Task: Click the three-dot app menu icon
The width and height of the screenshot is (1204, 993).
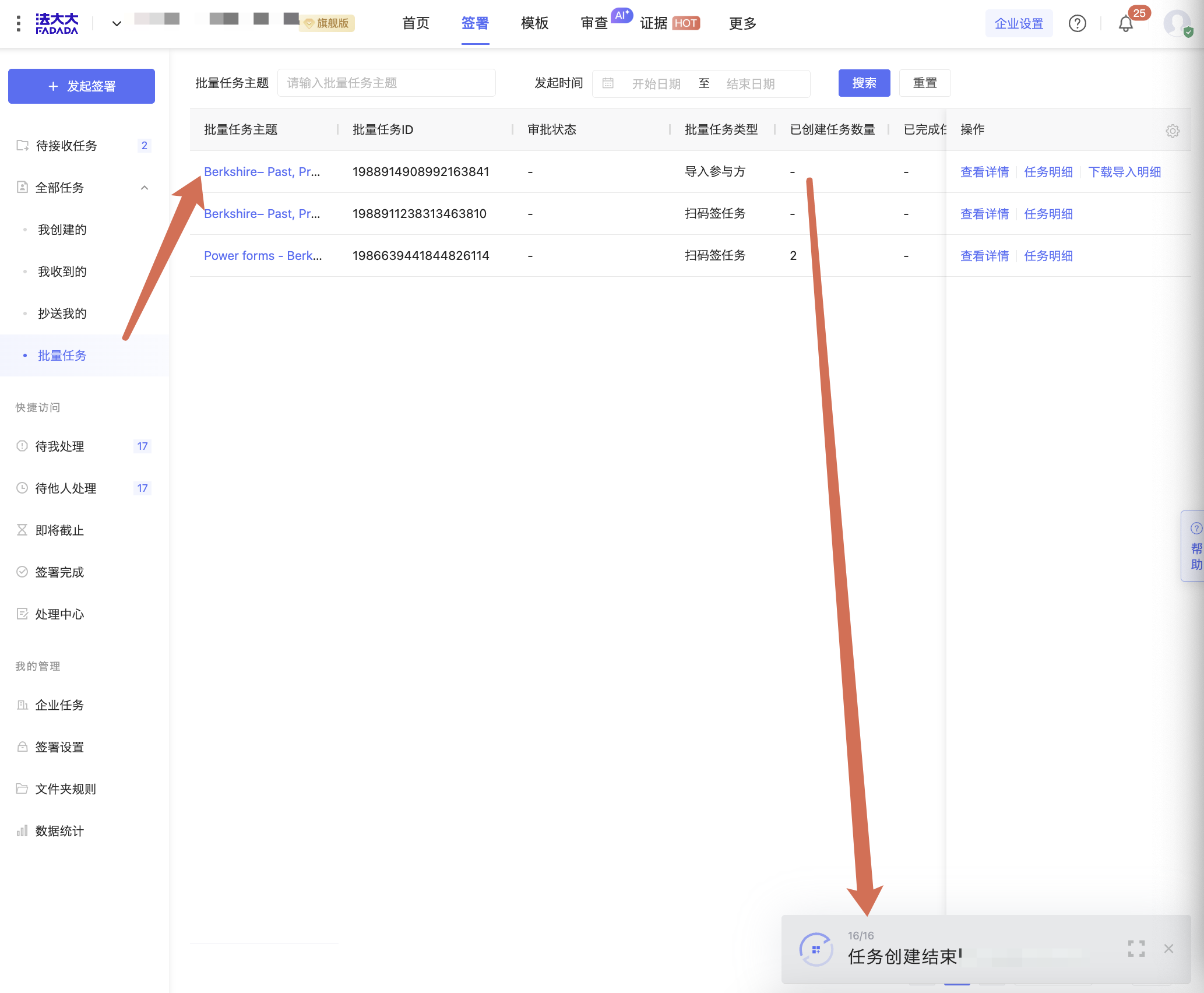Action: tap(19, 24)
